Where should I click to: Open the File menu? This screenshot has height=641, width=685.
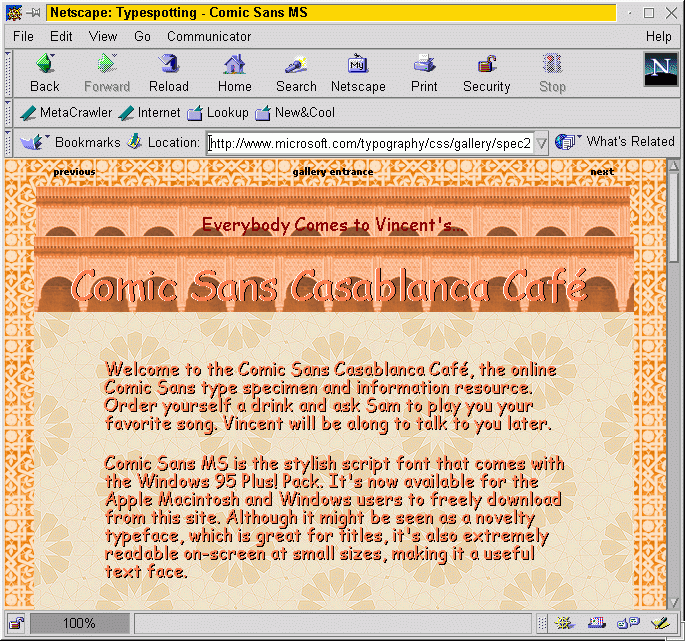click(x=23, y=36)
